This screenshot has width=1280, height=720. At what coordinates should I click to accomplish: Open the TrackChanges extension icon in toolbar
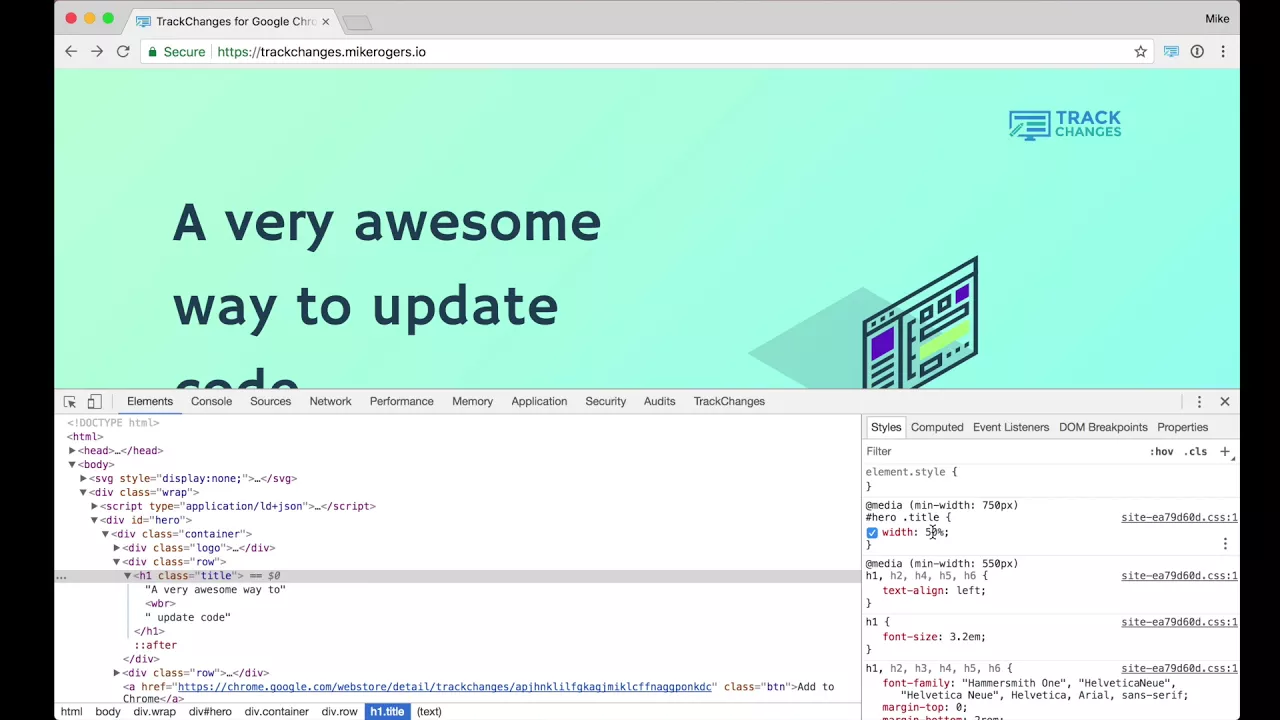point(1171,52)
